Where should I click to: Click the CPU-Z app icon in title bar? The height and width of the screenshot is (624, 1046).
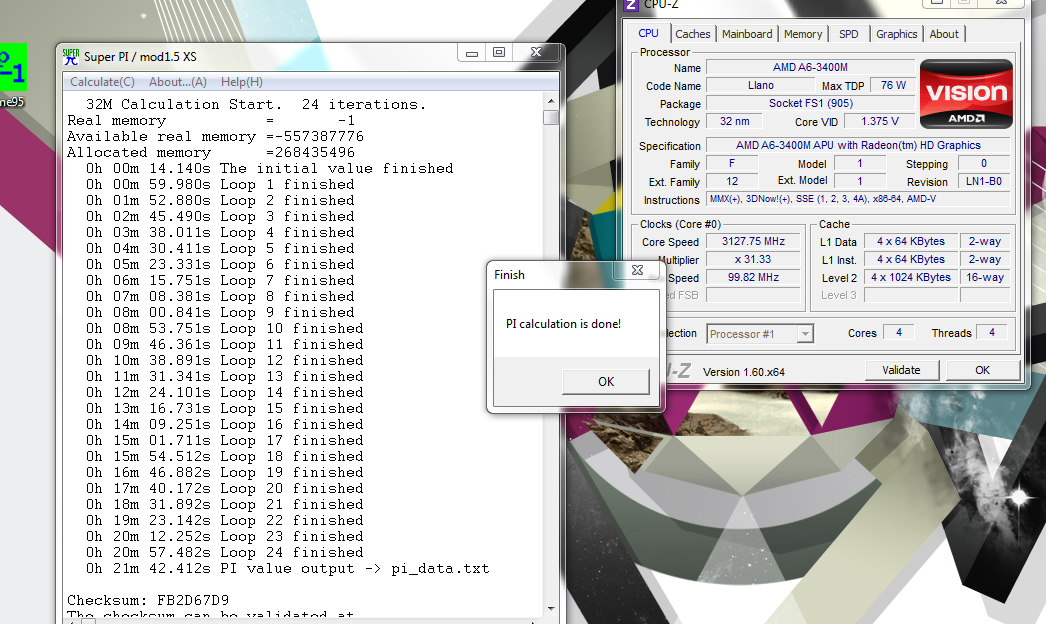[630, 5]
